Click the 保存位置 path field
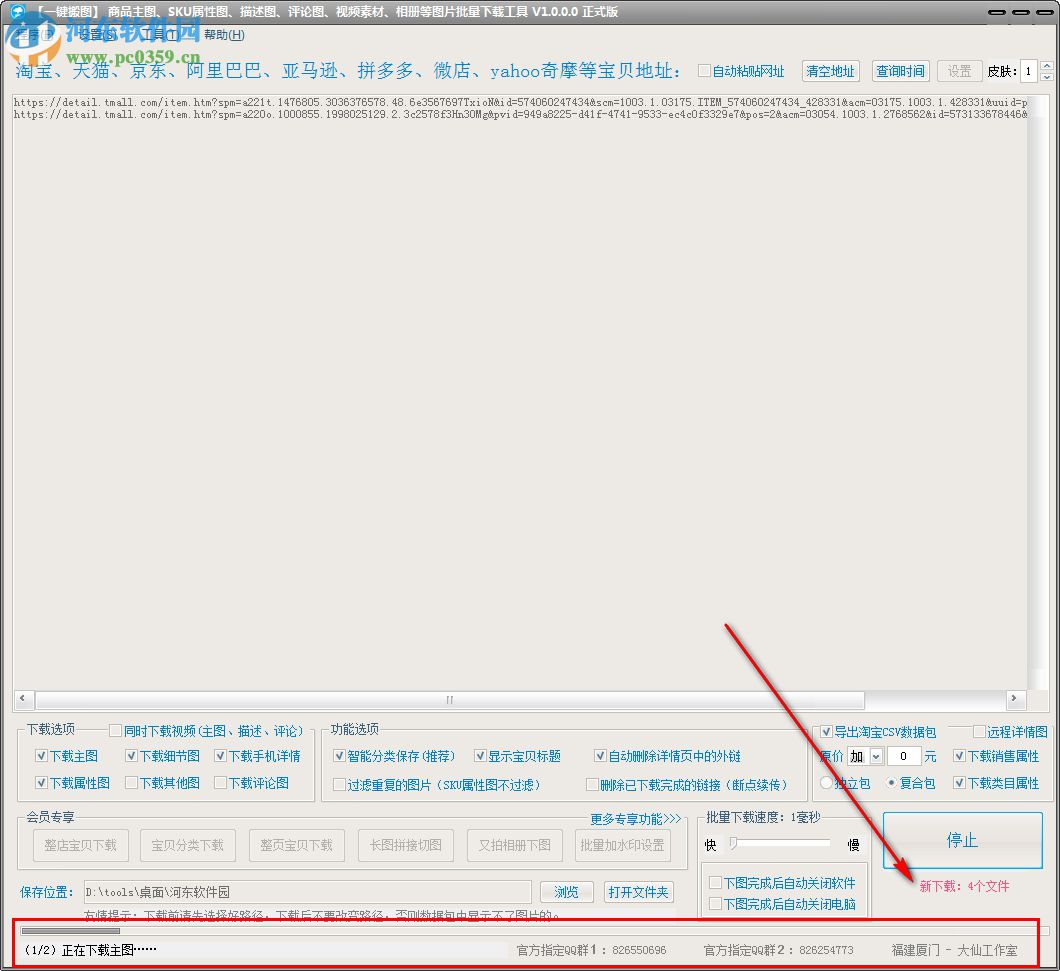Image resolution: width=1060 pixels, height=971 pixels. pyautogui.click(x=308, y=892)
